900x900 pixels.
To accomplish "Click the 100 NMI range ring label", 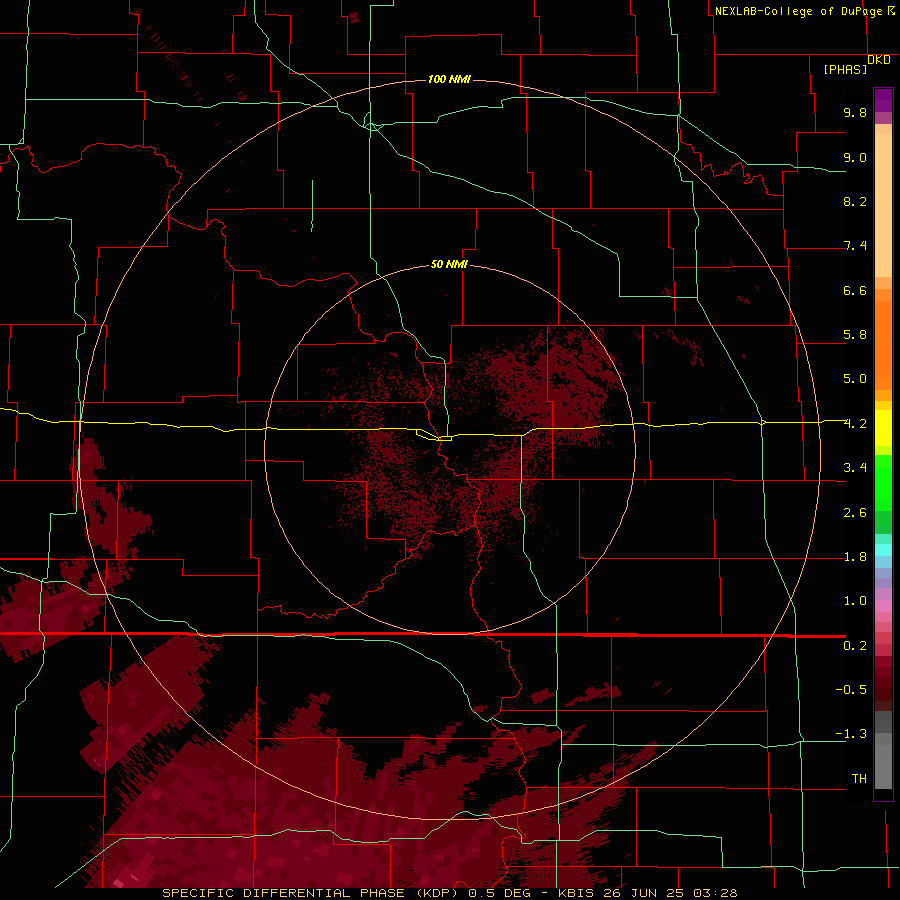I will pos(449,79).
